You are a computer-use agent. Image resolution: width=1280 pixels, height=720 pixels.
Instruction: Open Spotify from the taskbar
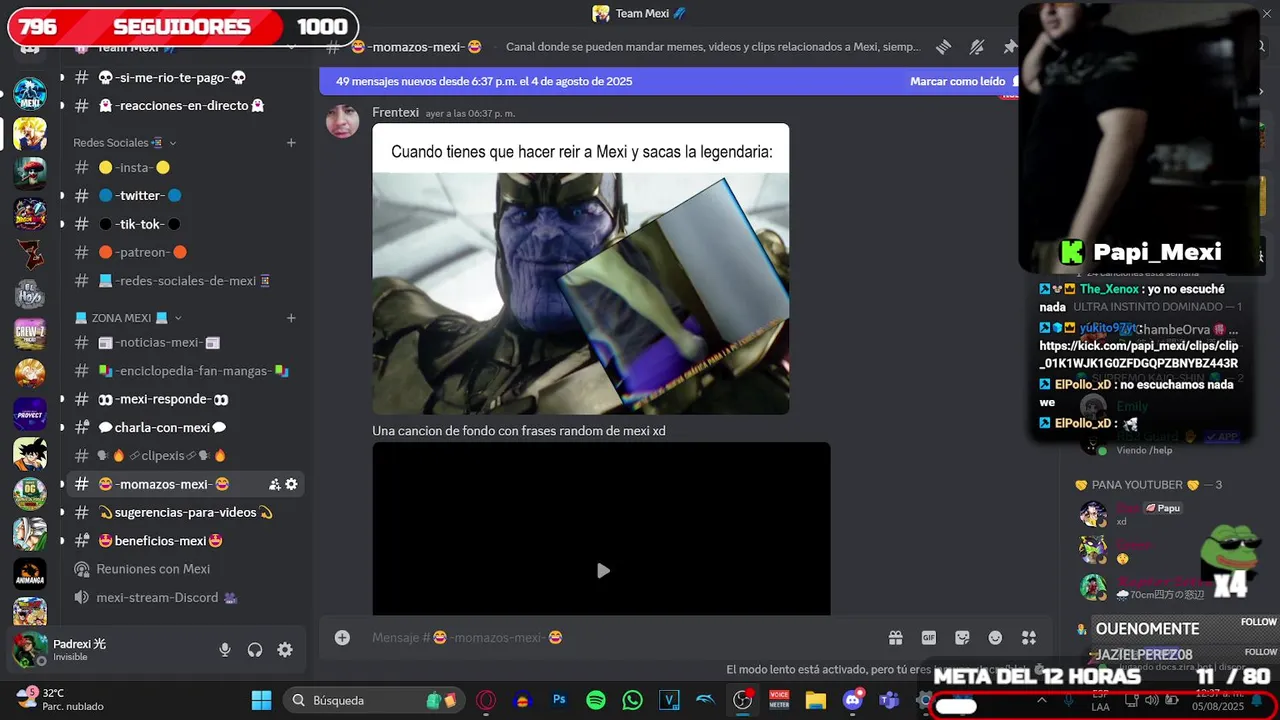coord(596,700)
